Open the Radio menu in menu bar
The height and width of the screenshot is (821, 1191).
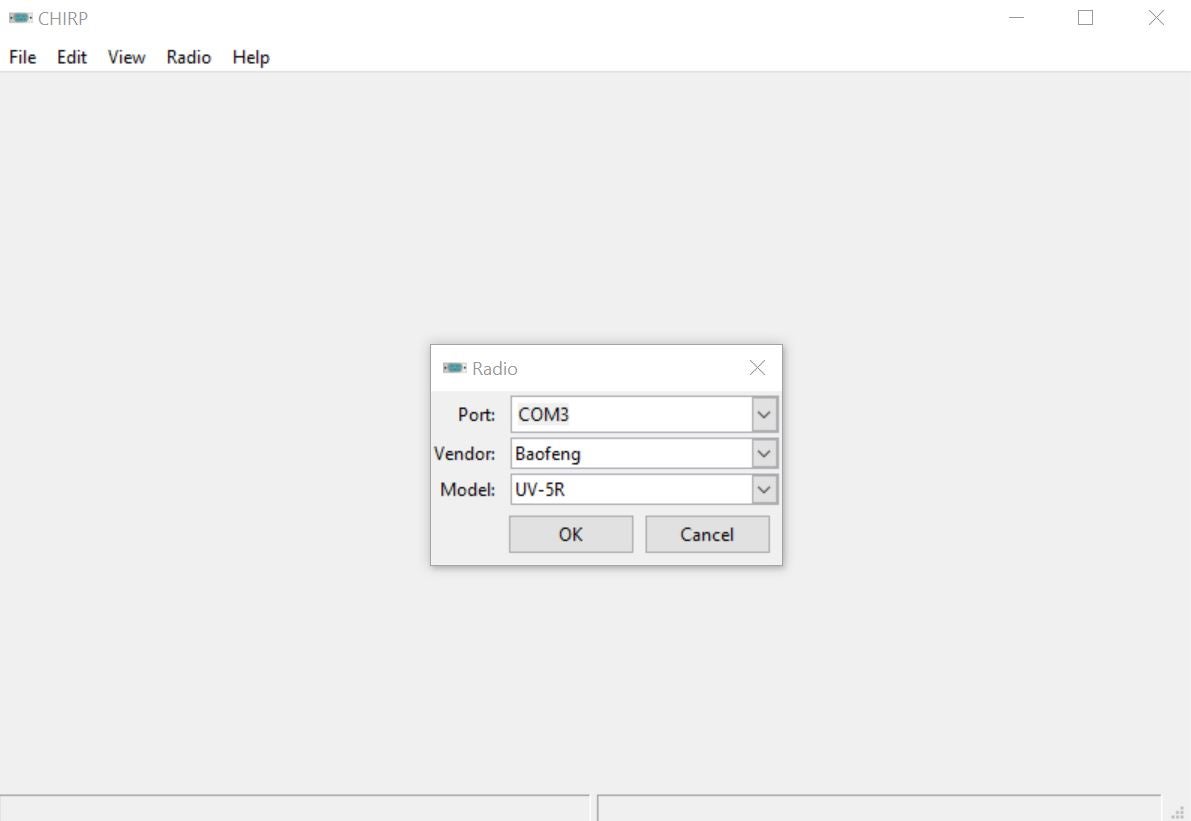coord(188,57)
